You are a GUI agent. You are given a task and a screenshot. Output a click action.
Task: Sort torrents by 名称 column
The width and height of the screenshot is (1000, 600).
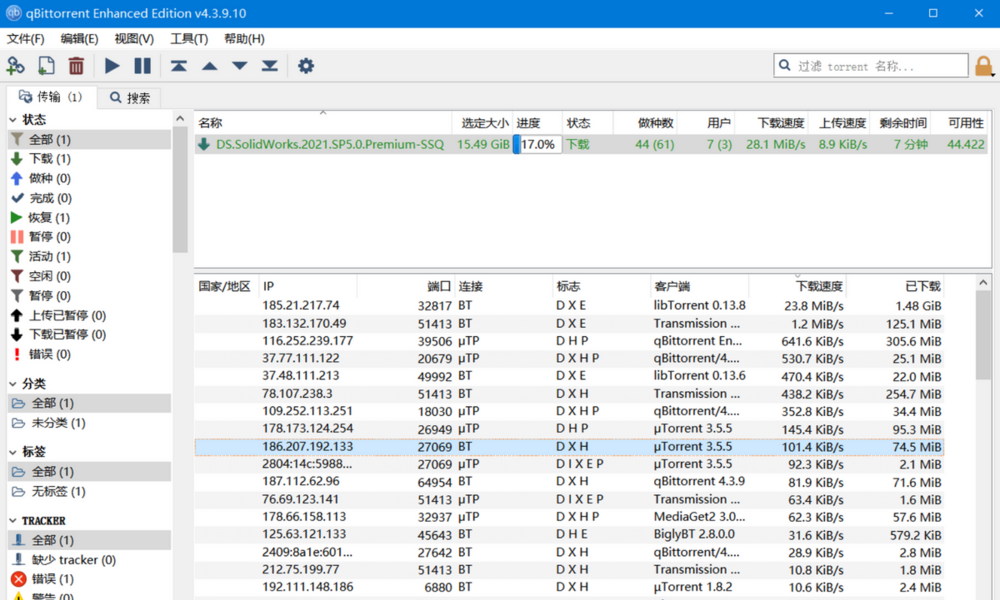[x=323, y=122]
